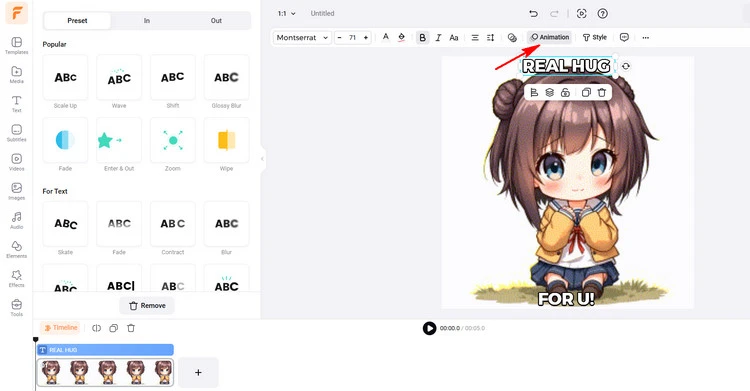Change the text case with Aa
750x391 pixels.
(x=454, y=37)
